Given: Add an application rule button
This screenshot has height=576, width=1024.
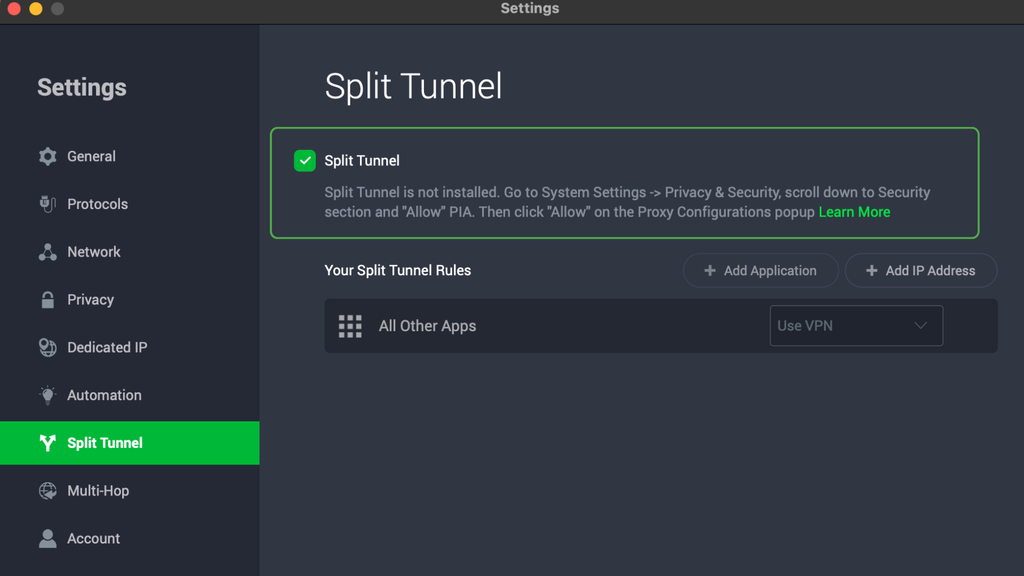Looking at the screenshot, I should (x=761, y=270).
